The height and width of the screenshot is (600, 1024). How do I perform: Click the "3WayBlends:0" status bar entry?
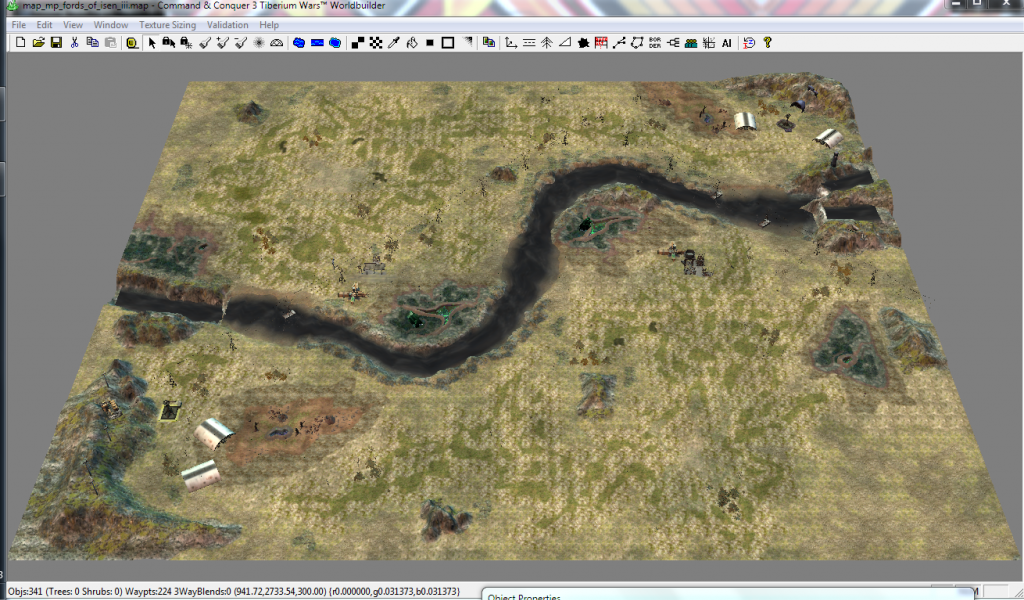pyautogui.click(x=203, y=592)
